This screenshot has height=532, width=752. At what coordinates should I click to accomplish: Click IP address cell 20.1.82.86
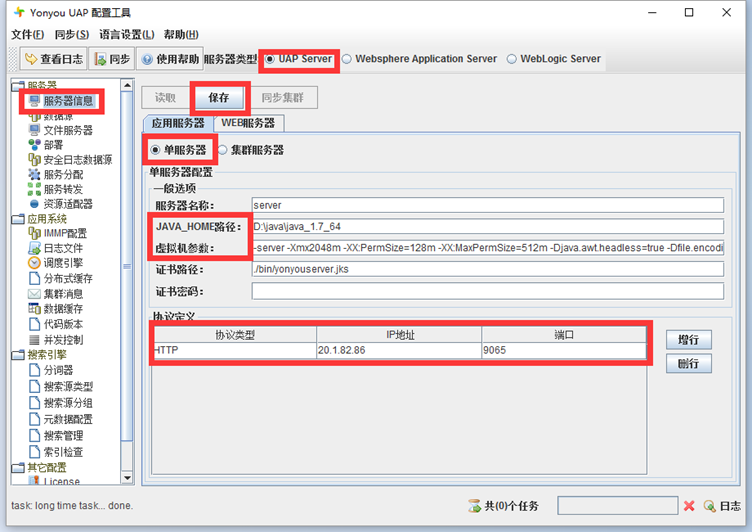point(399,350)
